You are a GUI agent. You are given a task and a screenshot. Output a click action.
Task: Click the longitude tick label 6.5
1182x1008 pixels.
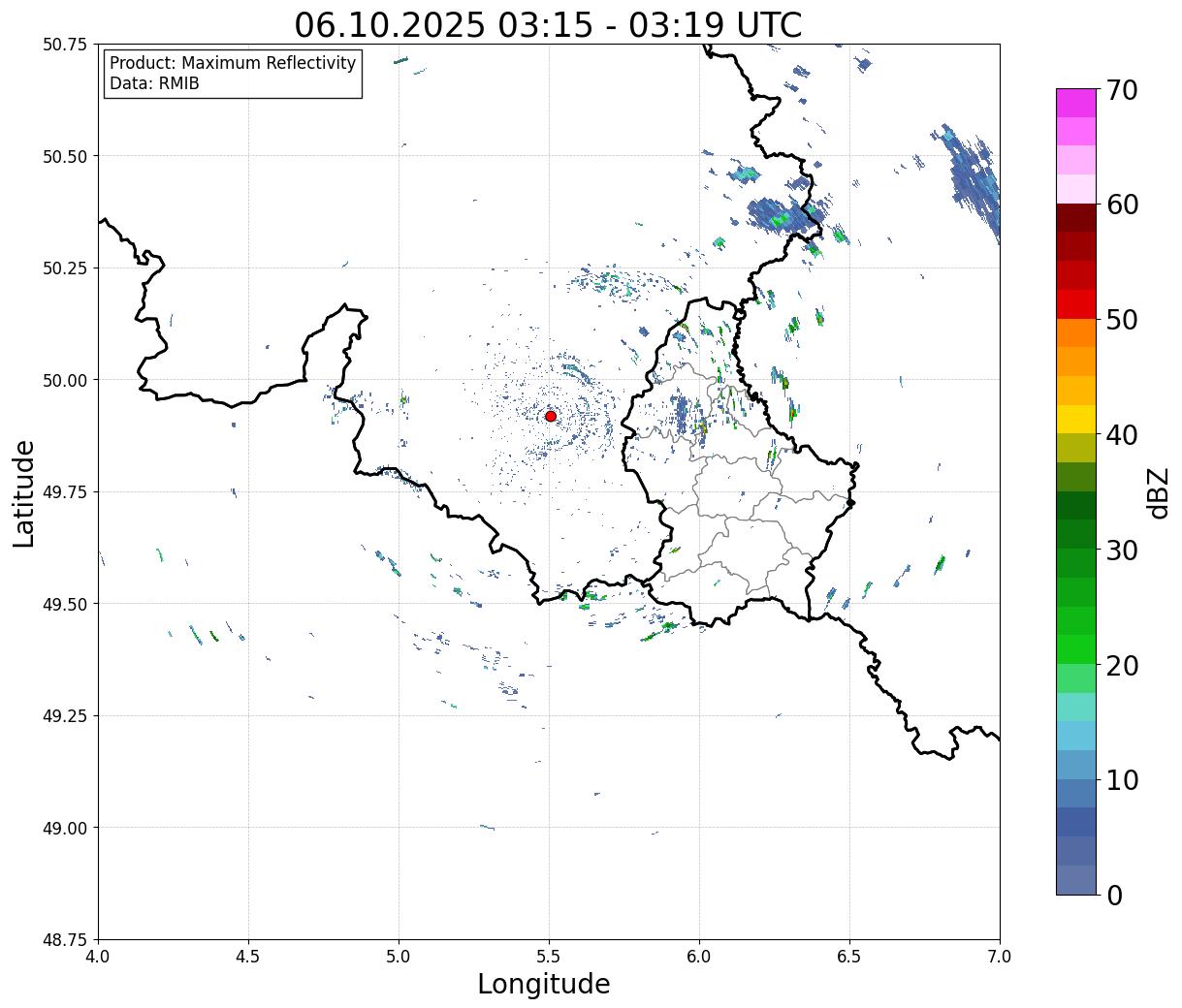849,957
